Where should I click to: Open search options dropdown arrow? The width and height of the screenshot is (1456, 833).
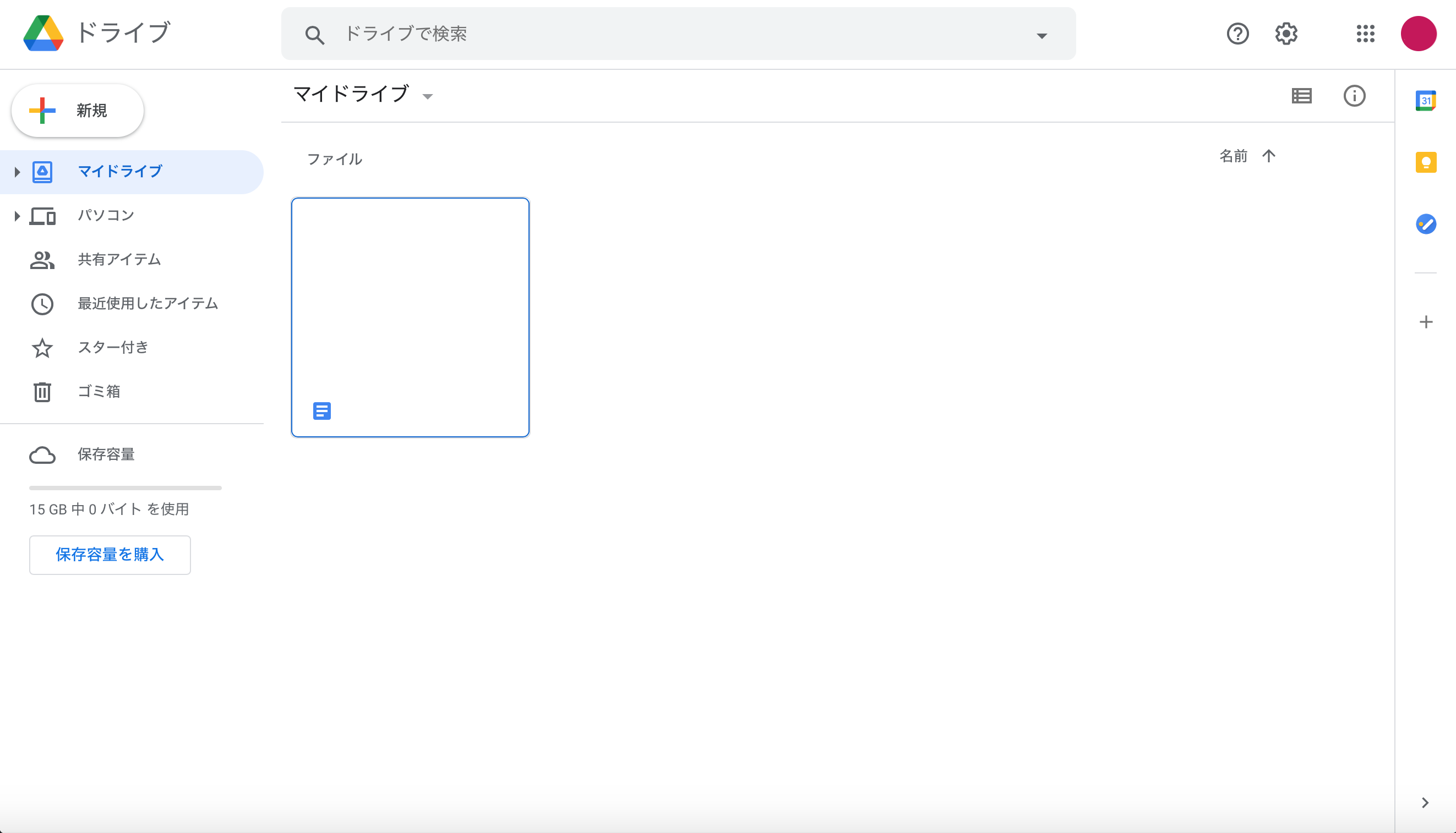pos(1041,36)
